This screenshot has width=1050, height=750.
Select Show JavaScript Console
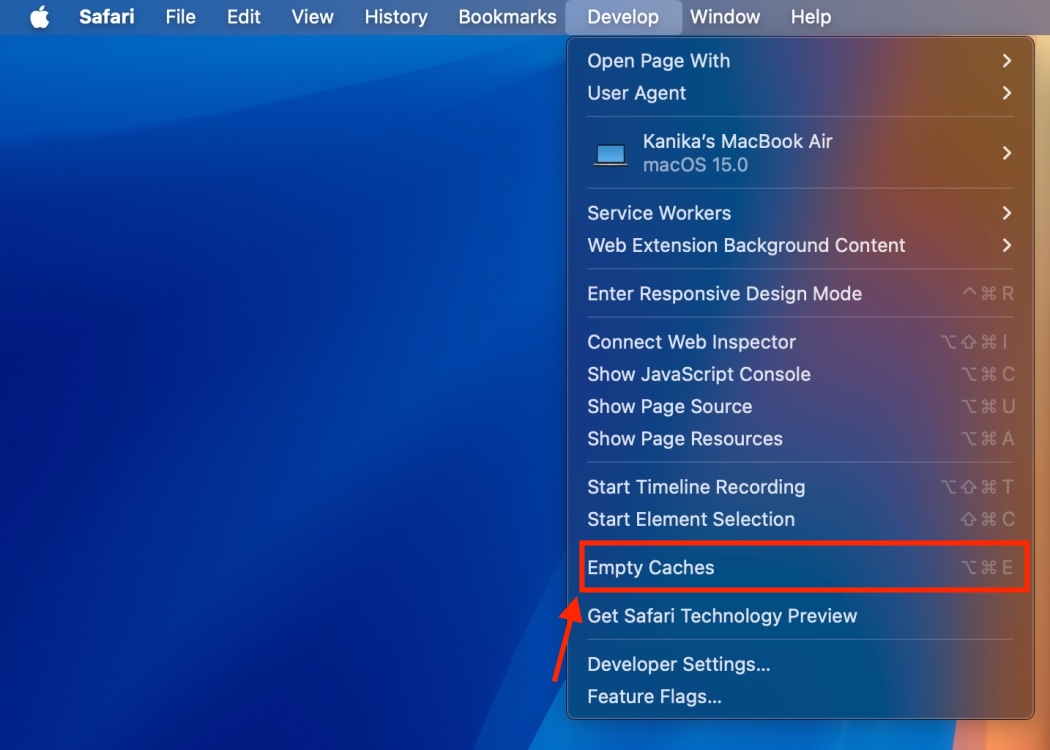(x=699, y=374)
